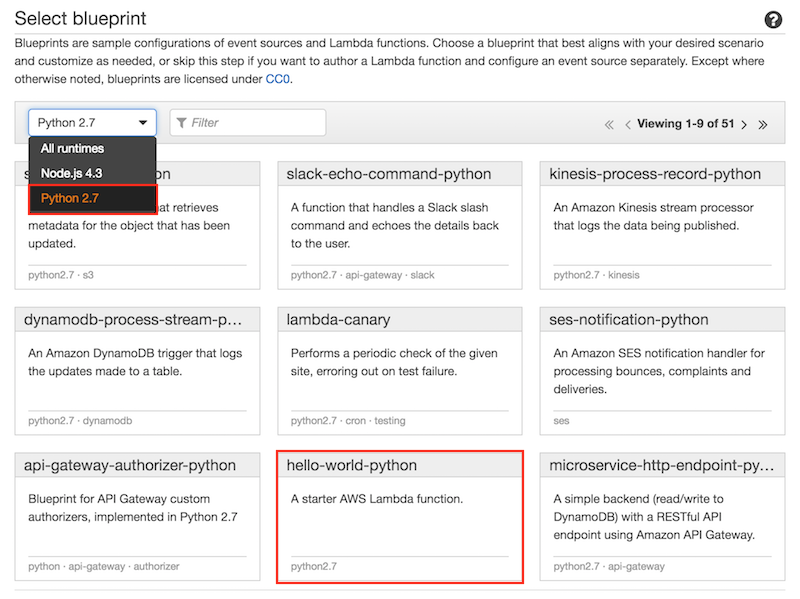Click the DynamoDB trigger description text
The height and width of the screenshot is (599, 800).
point(135,362)
